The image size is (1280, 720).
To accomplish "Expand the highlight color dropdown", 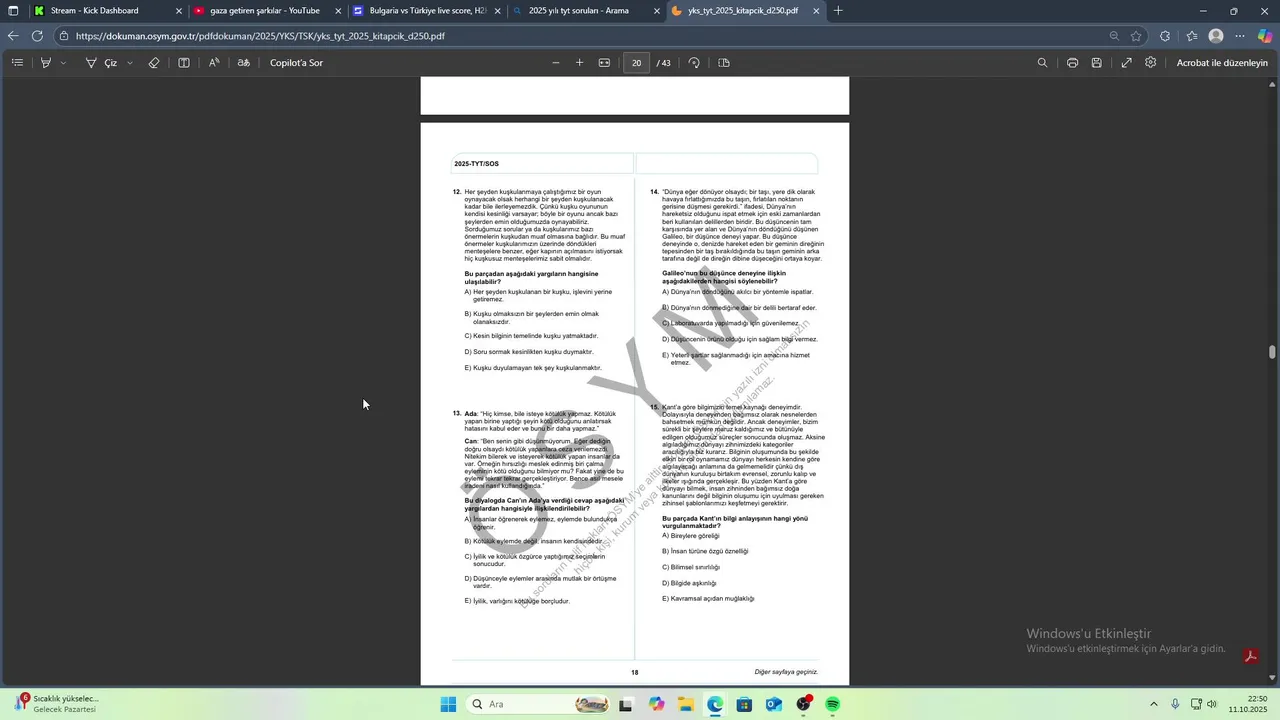I will [x=63, y=63].
